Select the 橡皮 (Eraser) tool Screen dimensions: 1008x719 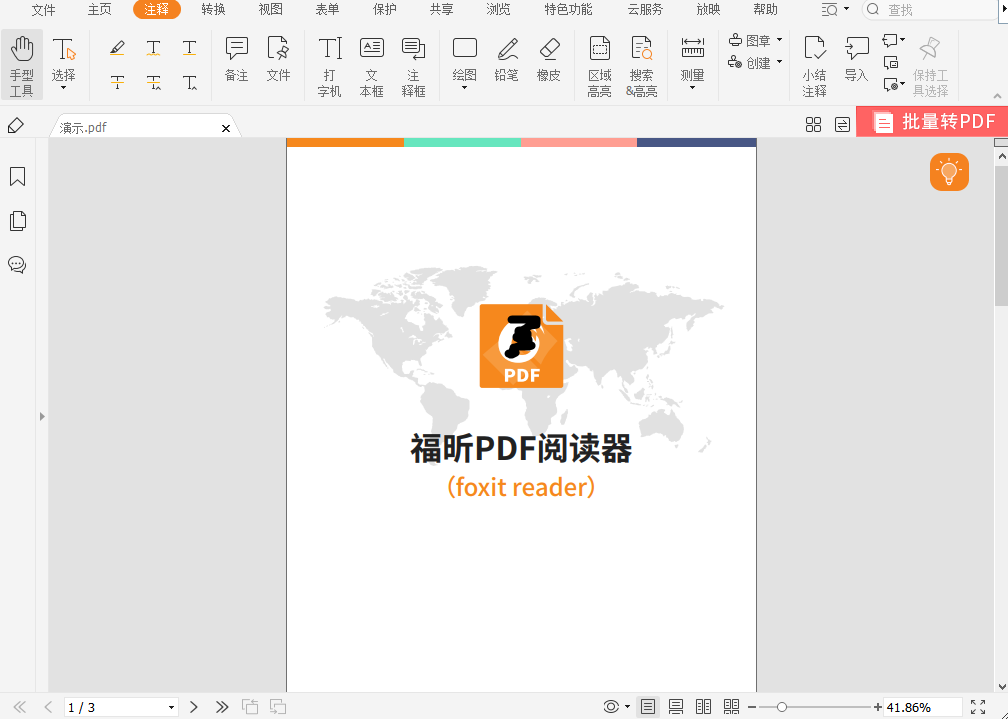point(548,64)
